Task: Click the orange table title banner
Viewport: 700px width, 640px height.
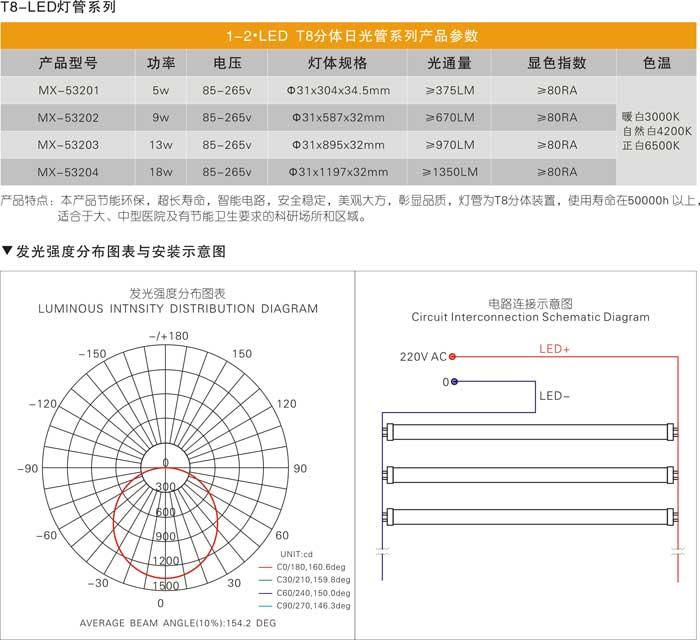Action: [x=349, y=36]
